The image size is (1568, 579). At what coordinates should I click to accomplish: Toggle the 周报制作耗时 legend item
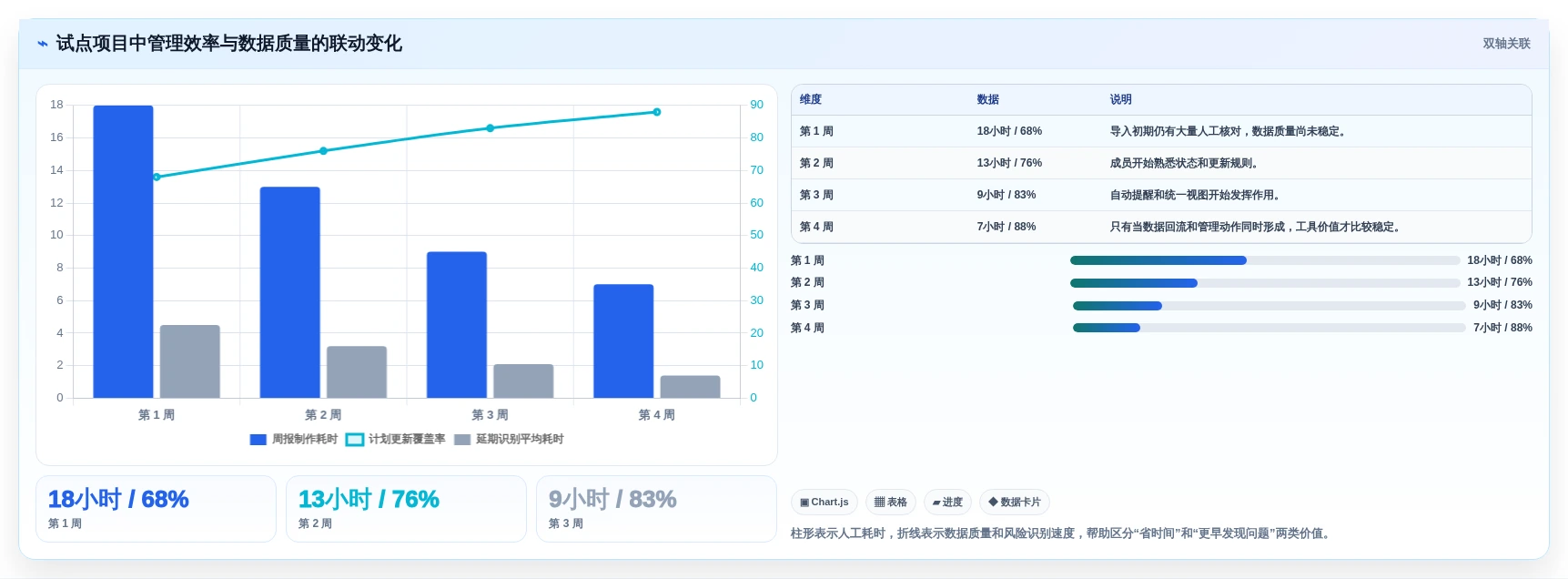[294, 440]
